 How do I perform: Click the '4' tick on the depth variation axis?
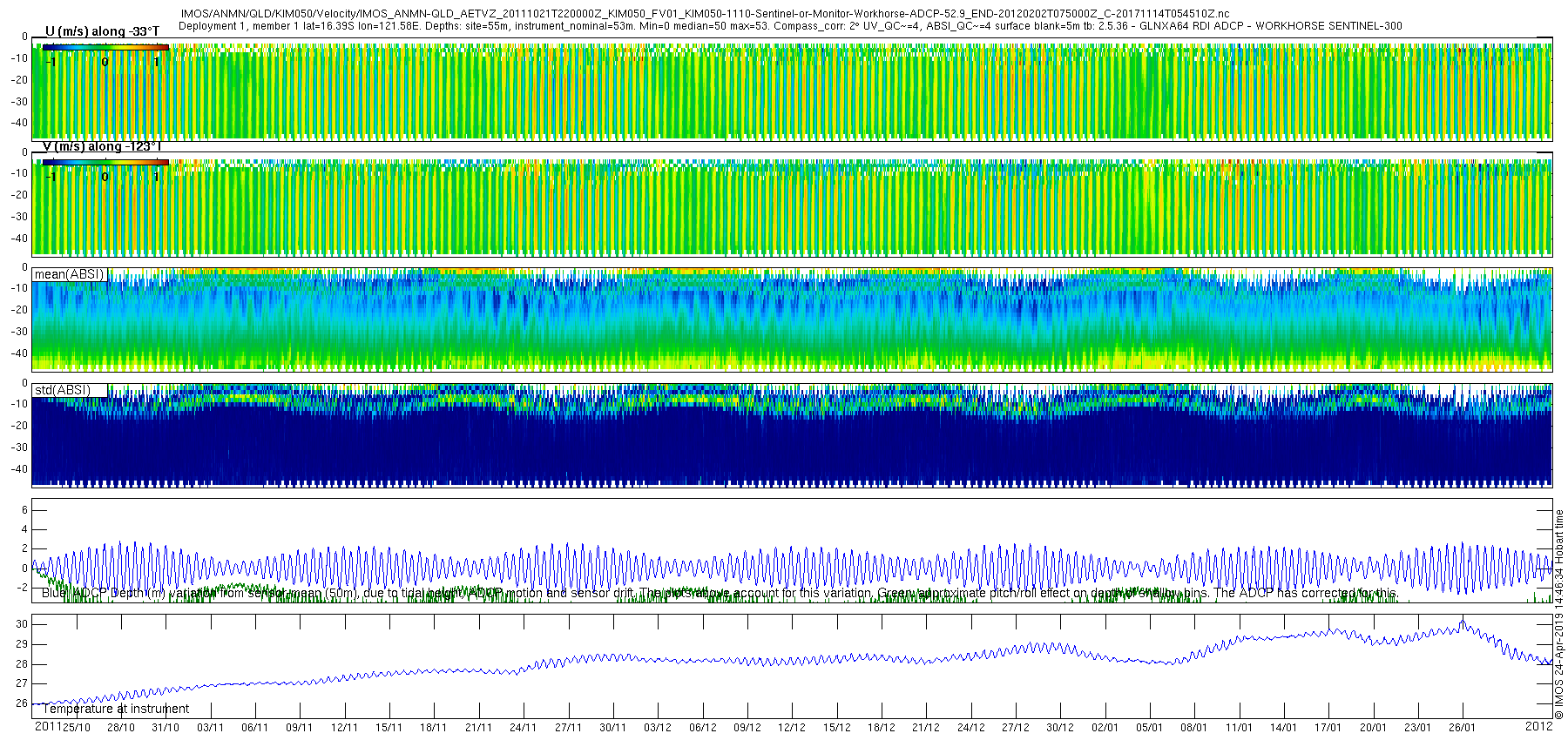[x=25, y=529]
